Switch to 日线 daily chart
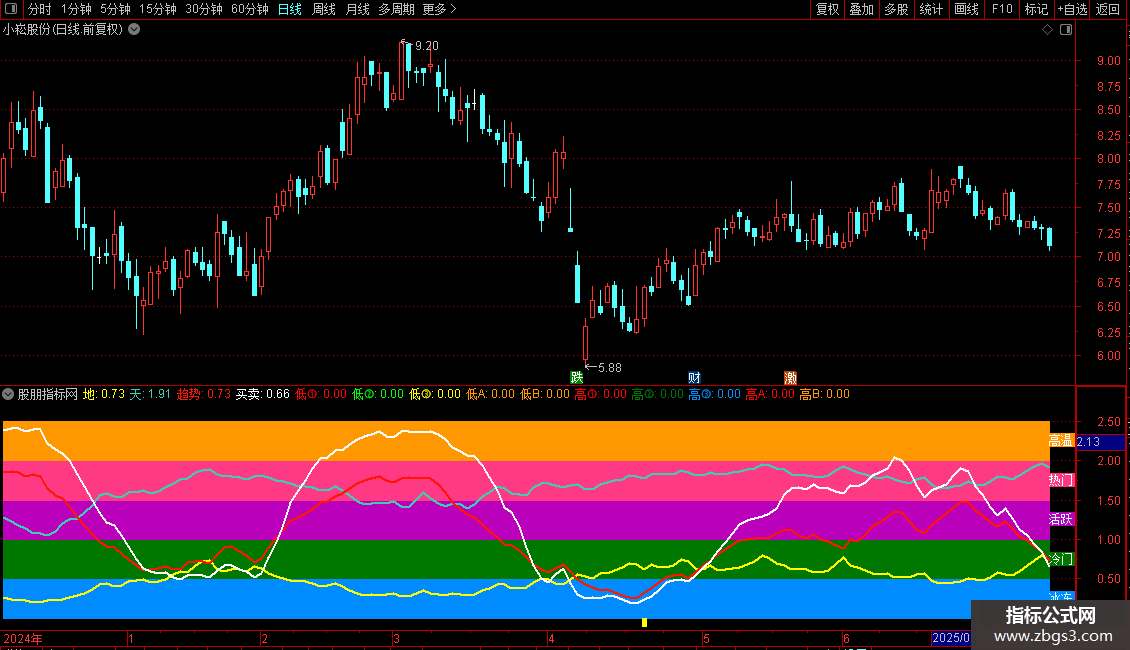1130x650 pixels. pos(290,9)
